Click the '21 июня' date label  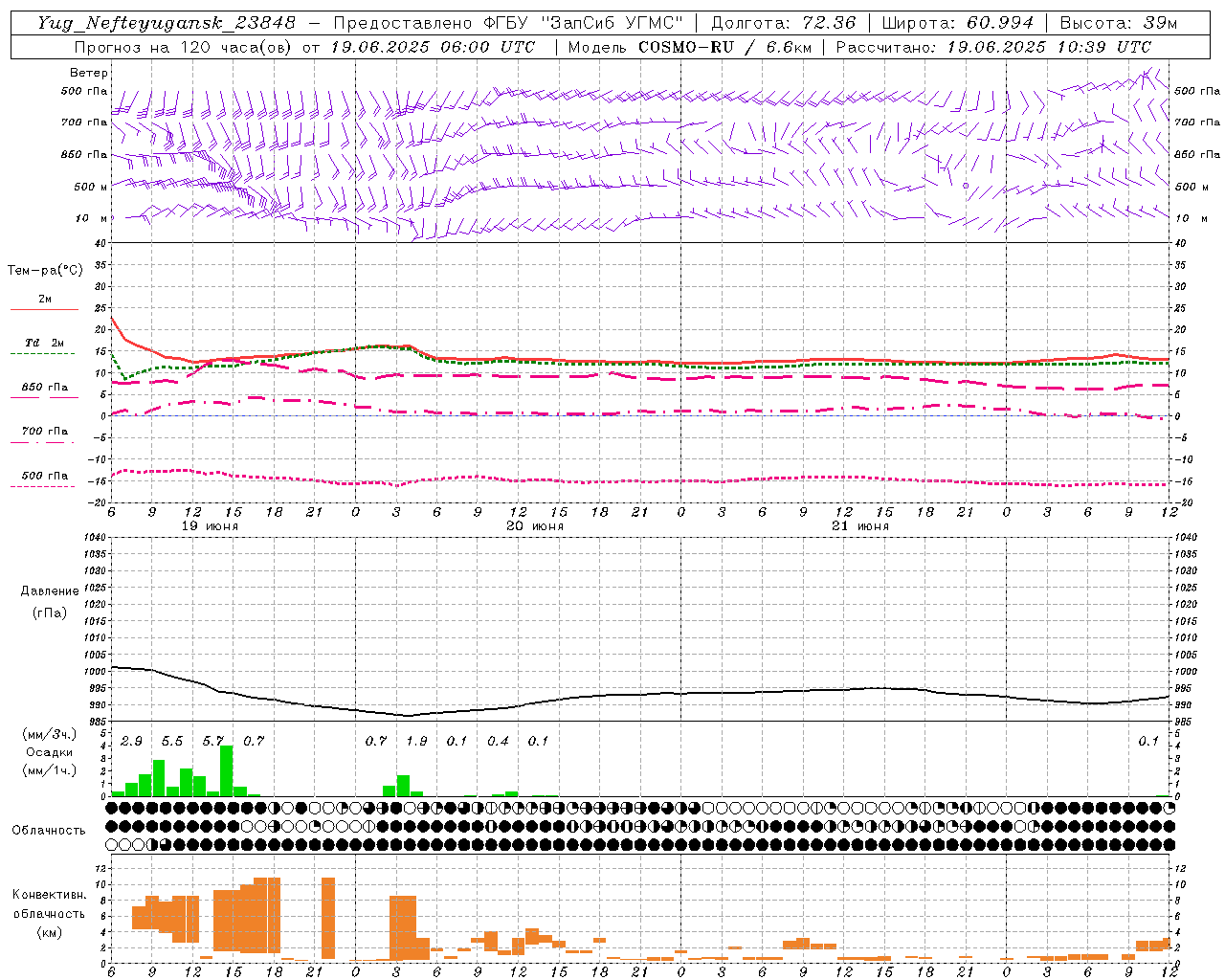[860, 525]
